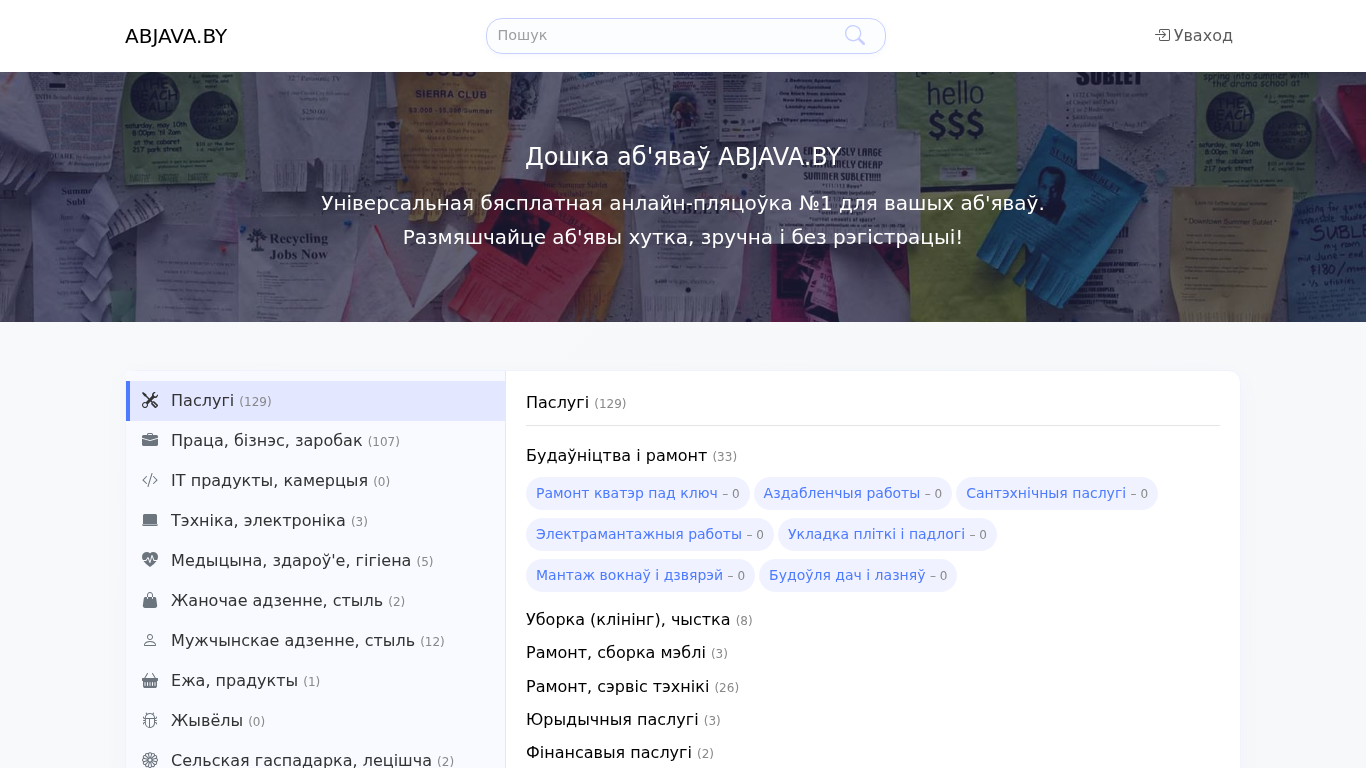Click the basket icon beside Ежа, прадукты

tap(150, 680)
